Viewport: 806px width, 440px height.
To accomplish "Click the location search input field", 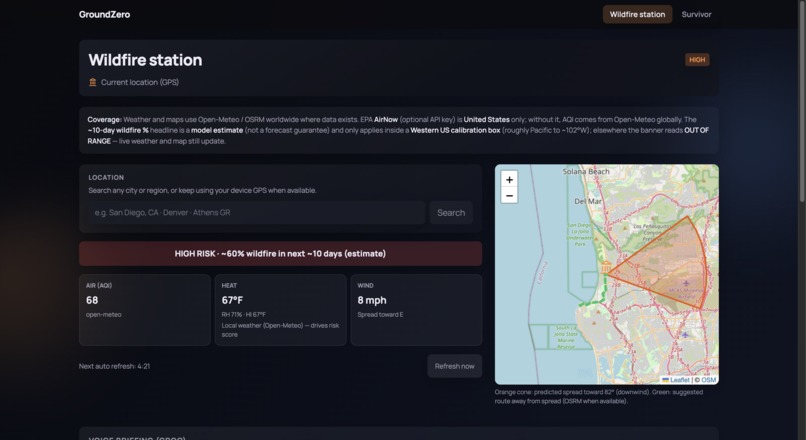I will pos(257,212).
